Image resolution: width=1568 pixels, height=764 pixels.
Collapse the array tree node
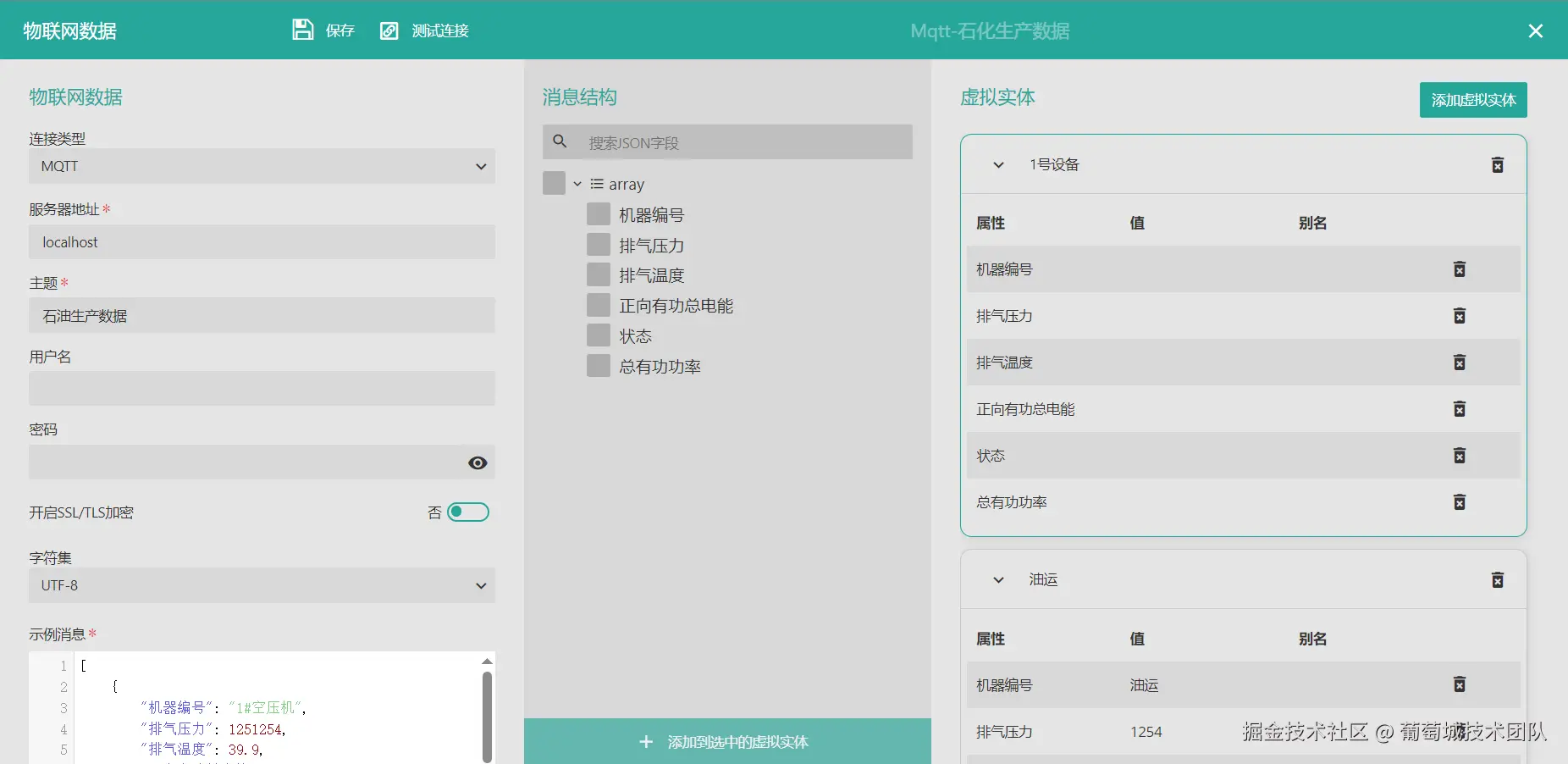pyautogui.click(x=577, y=184)
